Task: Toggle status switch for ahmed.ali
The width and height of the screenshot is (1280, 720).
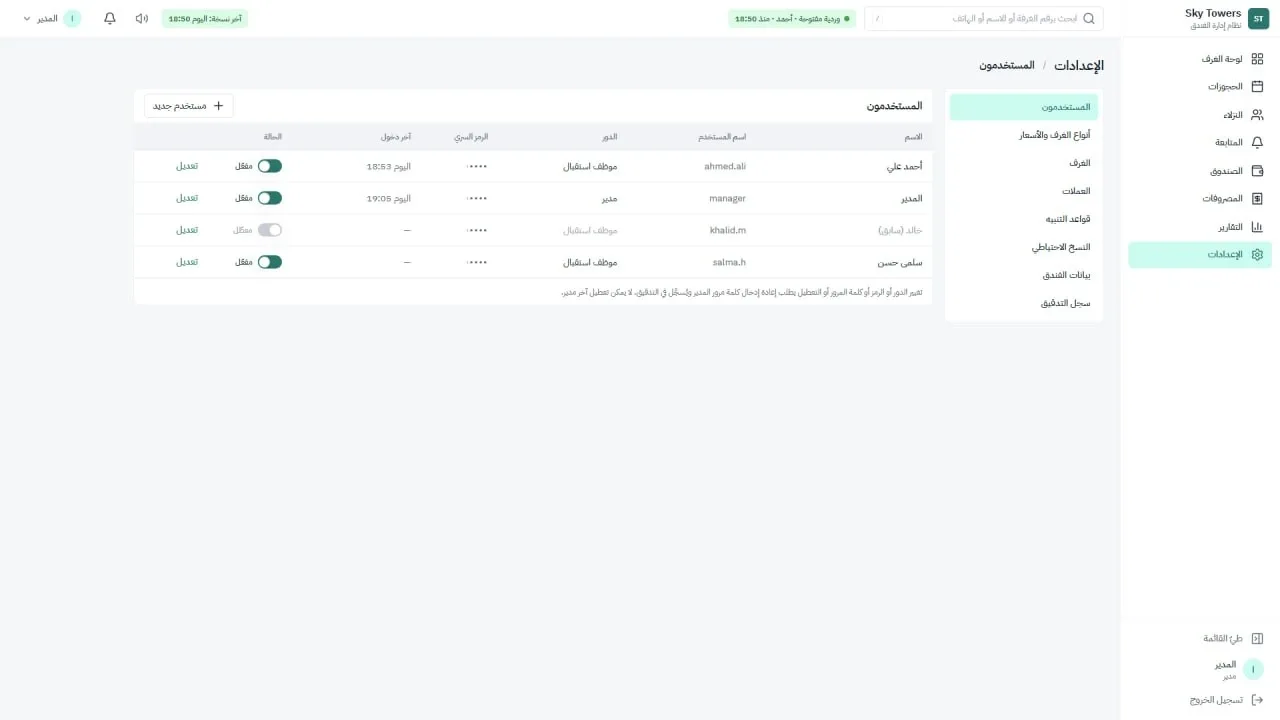Action: pyautogui.click(x=270, y=166)
